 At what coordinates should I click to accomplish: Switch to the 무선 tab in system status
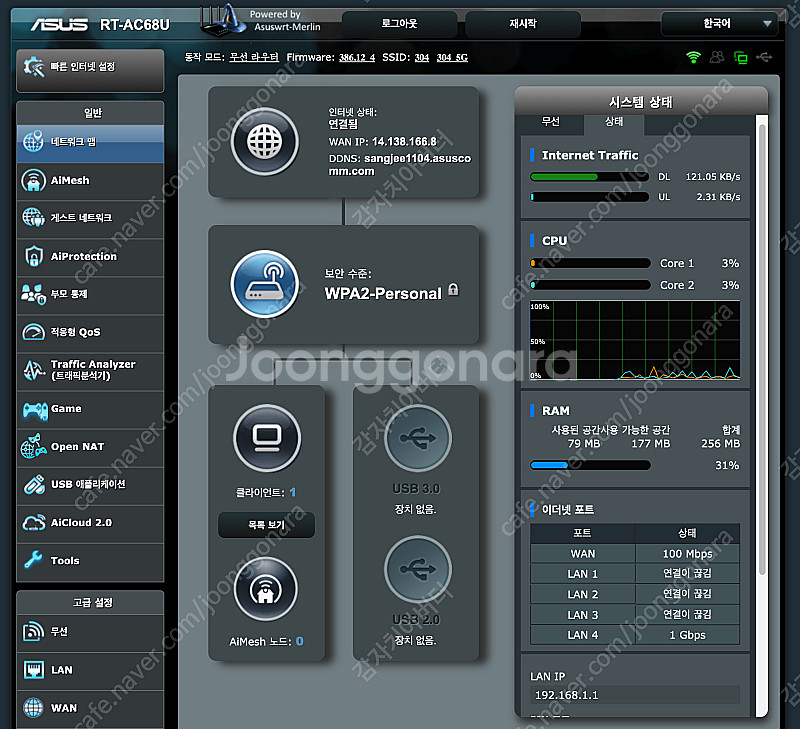550,122
